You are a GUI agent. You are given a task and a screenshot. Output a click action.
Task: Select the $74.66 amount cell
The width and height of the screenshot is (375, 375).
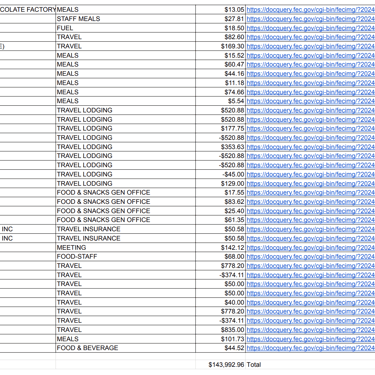(221, 92)
